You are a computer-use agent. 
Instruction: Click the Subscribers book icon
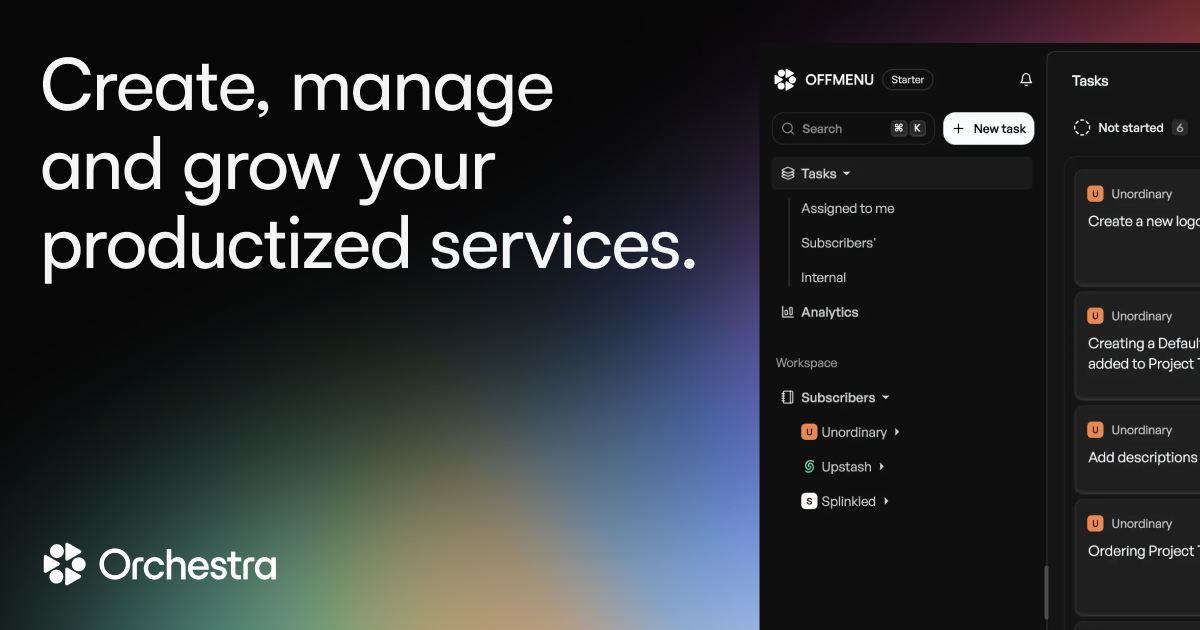pos(787,397)
